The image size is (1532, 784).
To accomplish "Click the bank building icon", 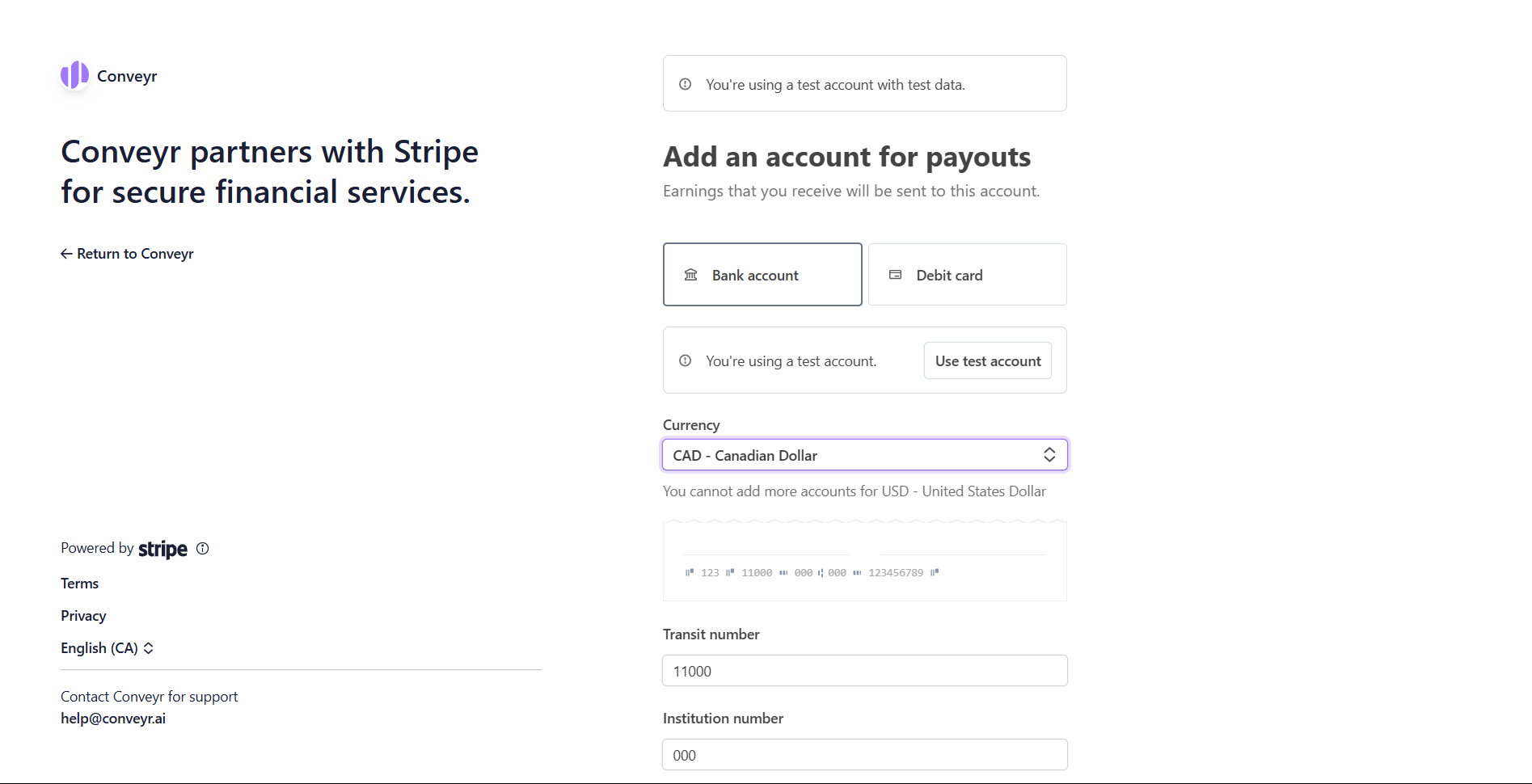I will click(690, 275).
